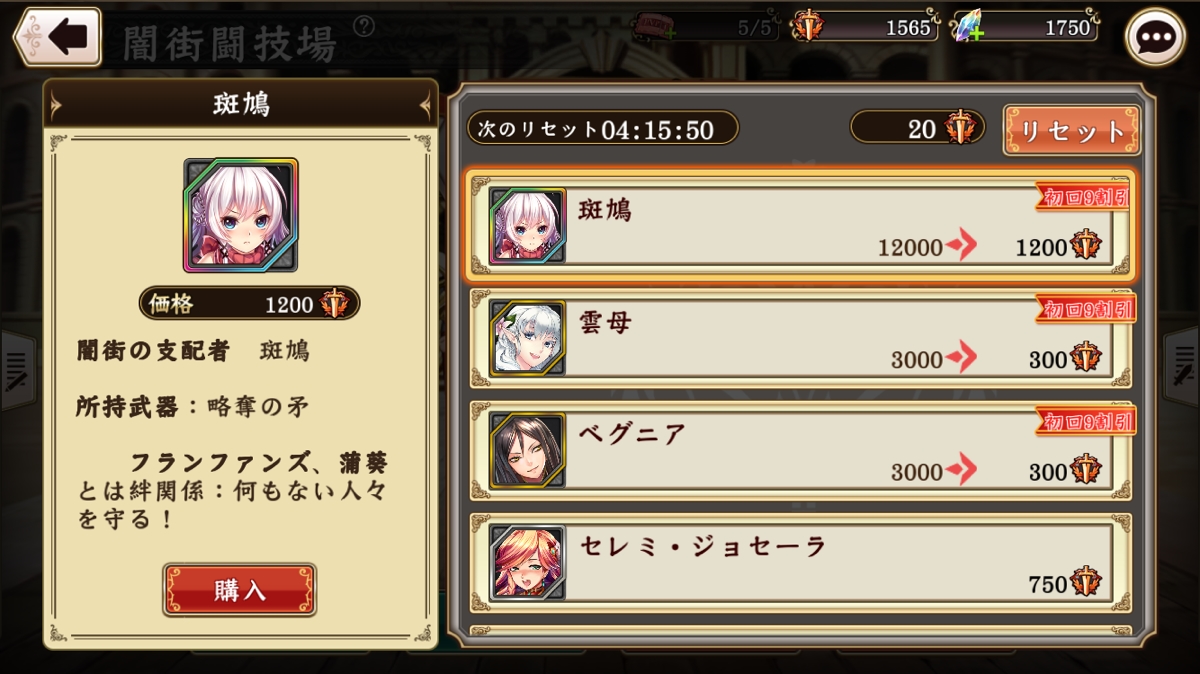Click the リセット reset button
The image size is (1200, 674).
coord(1072,131)
